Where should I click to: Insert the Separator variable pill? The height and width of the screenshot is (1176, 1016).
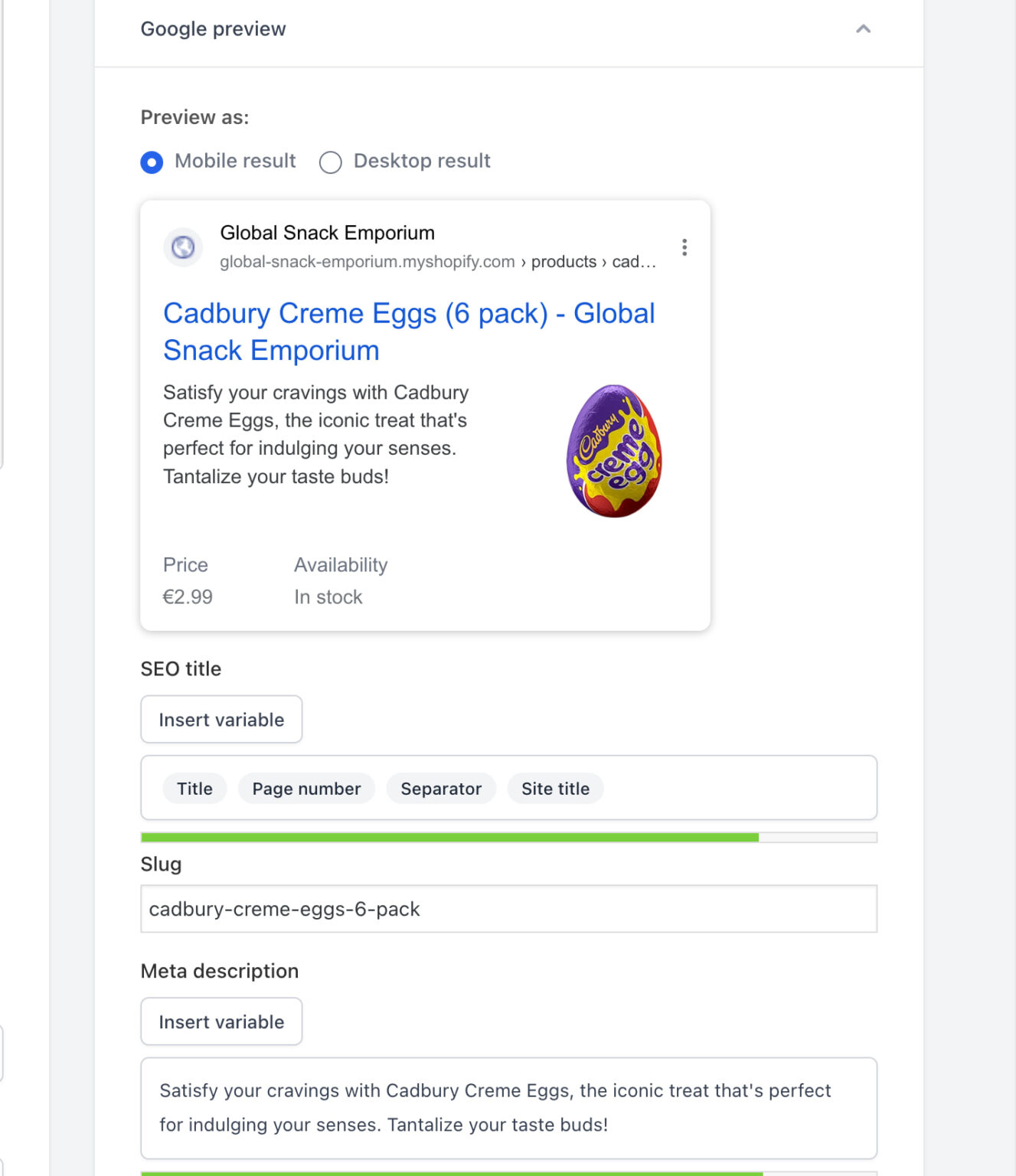(x=441, y=788)
